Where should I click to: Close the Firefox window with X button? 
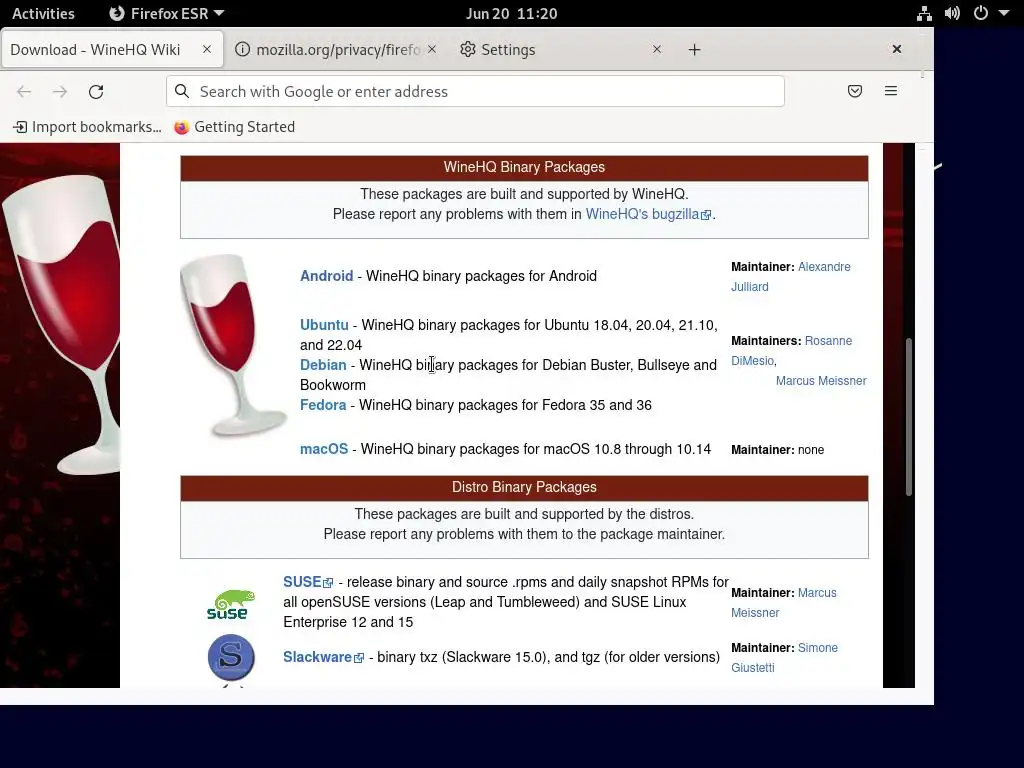pos(897,49)
